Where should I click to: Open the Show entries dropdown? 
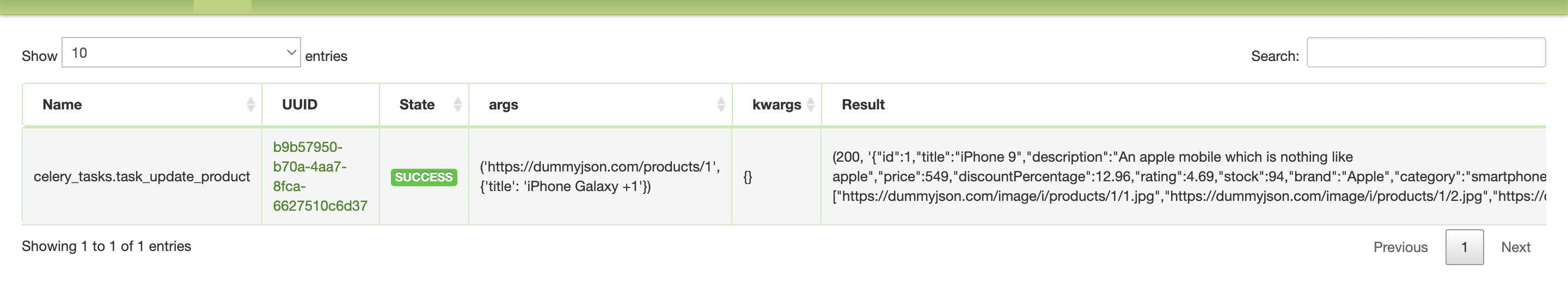point(181,53)
